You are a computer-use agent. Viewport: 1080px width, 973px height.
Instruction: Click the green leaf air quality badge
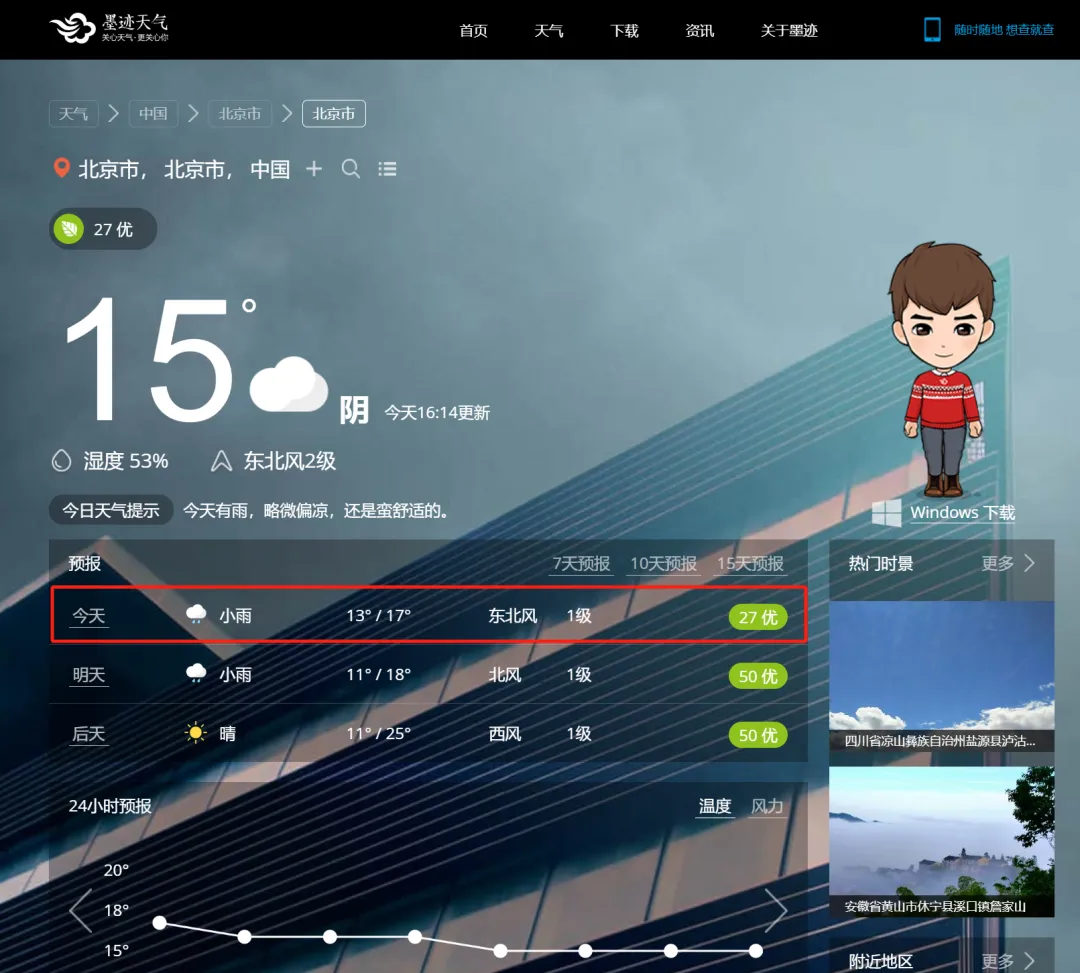[69, 229]
